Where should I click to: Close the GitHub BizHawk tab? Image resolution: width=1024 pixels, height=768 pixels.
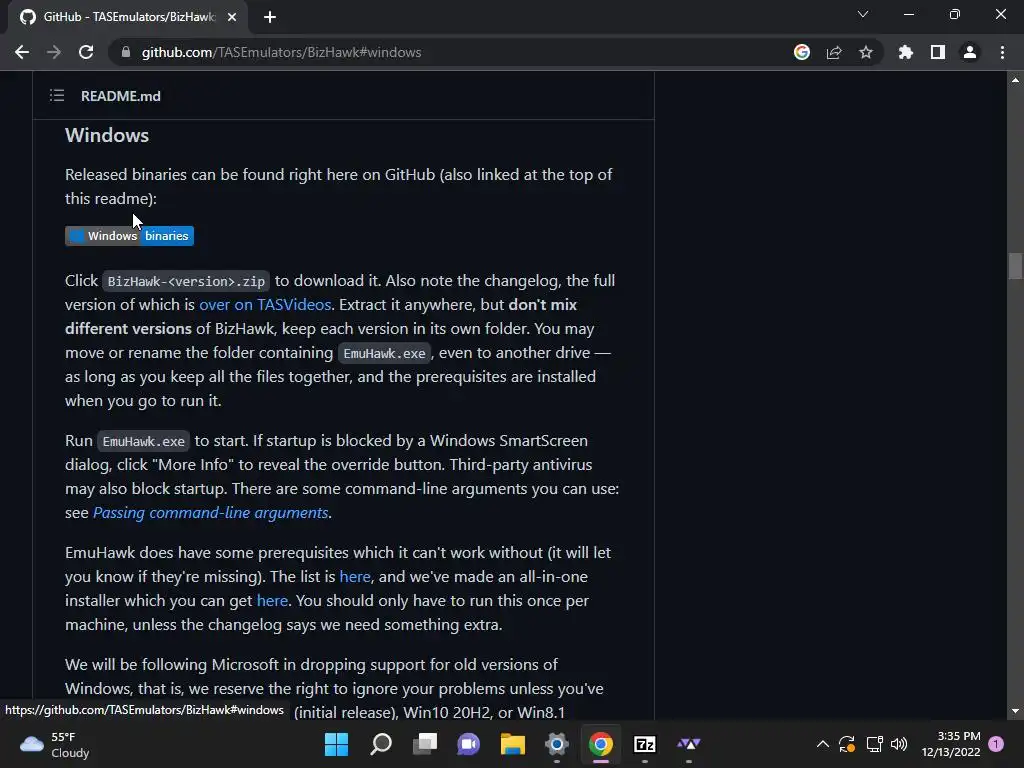(x=232, y=17)
